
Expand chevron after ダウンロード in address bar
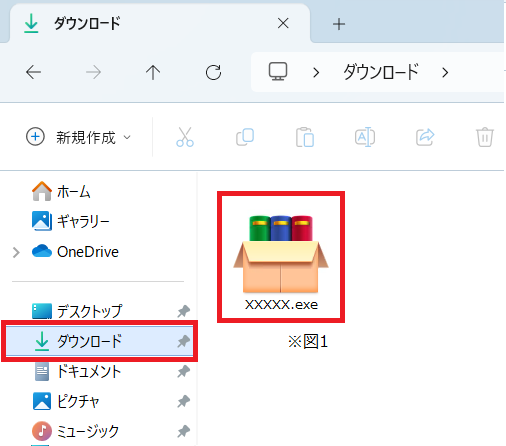(x=445, y=72)
